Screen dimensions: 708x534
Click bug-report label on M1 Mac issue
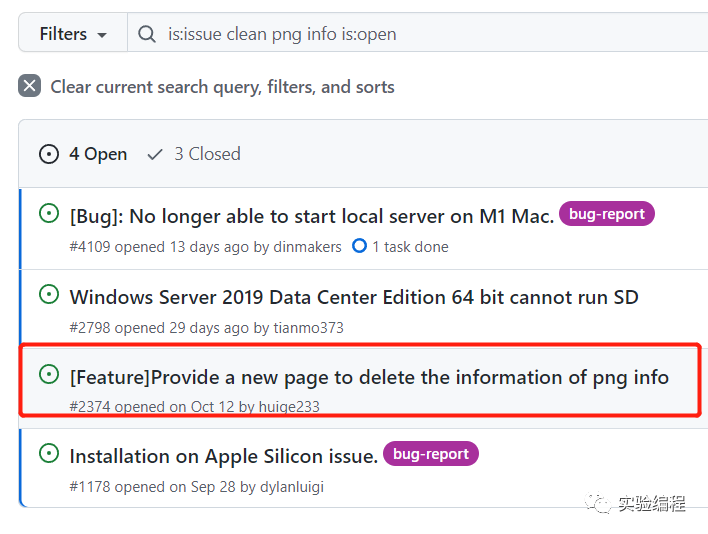point(606,213)
